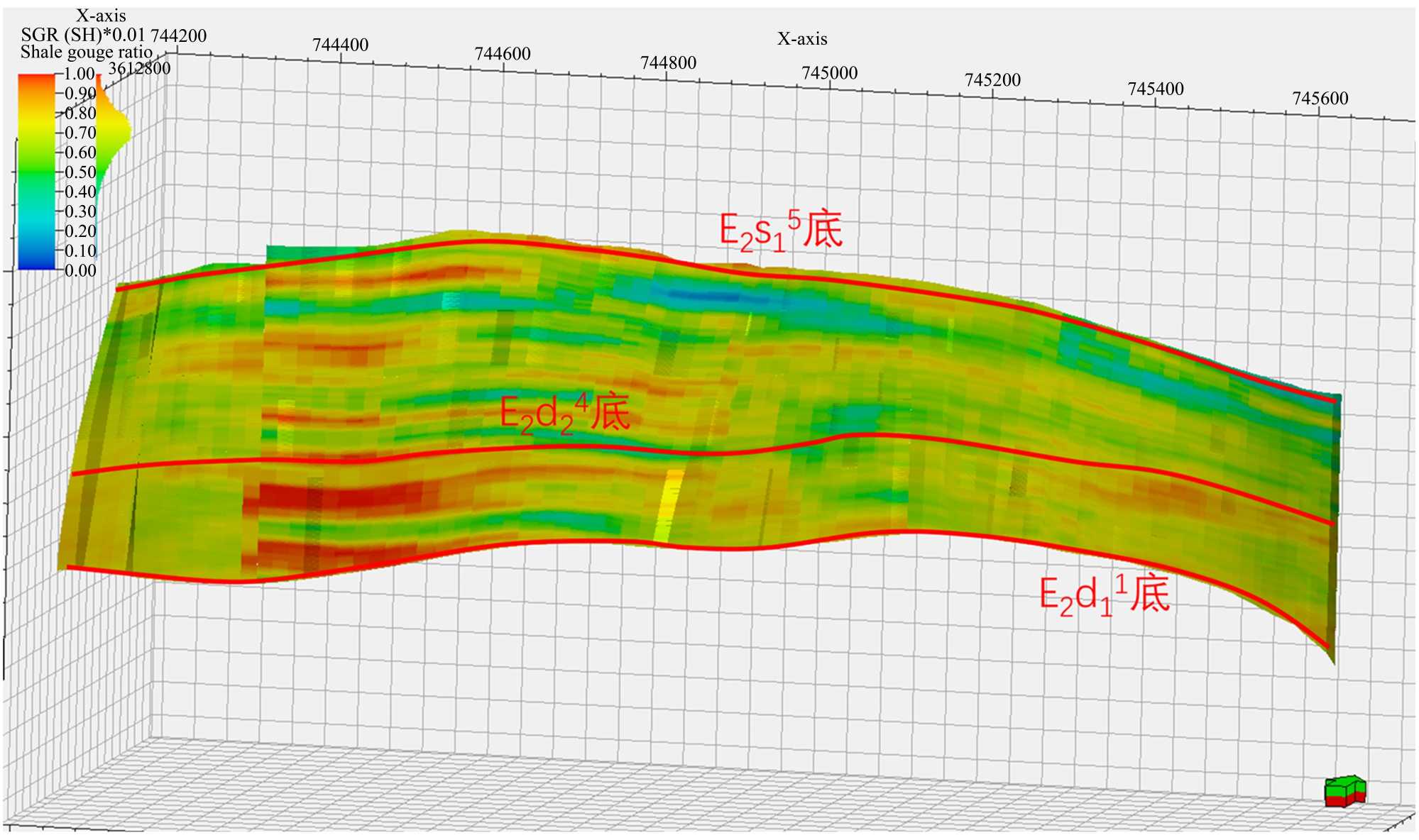Click the centered 'X-axis' title at top
Screen dimensions: 1419x840
(802, 38)
